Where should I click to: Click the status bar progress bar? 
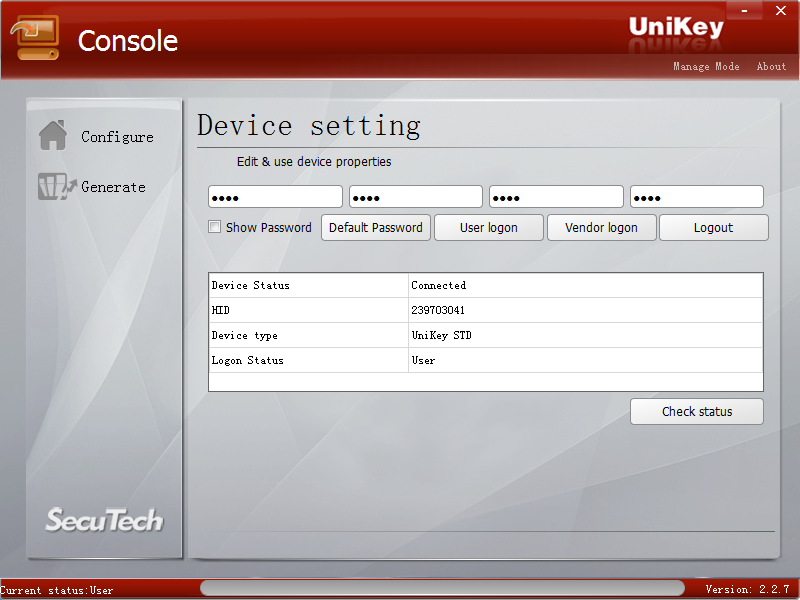tap(442, 588)
